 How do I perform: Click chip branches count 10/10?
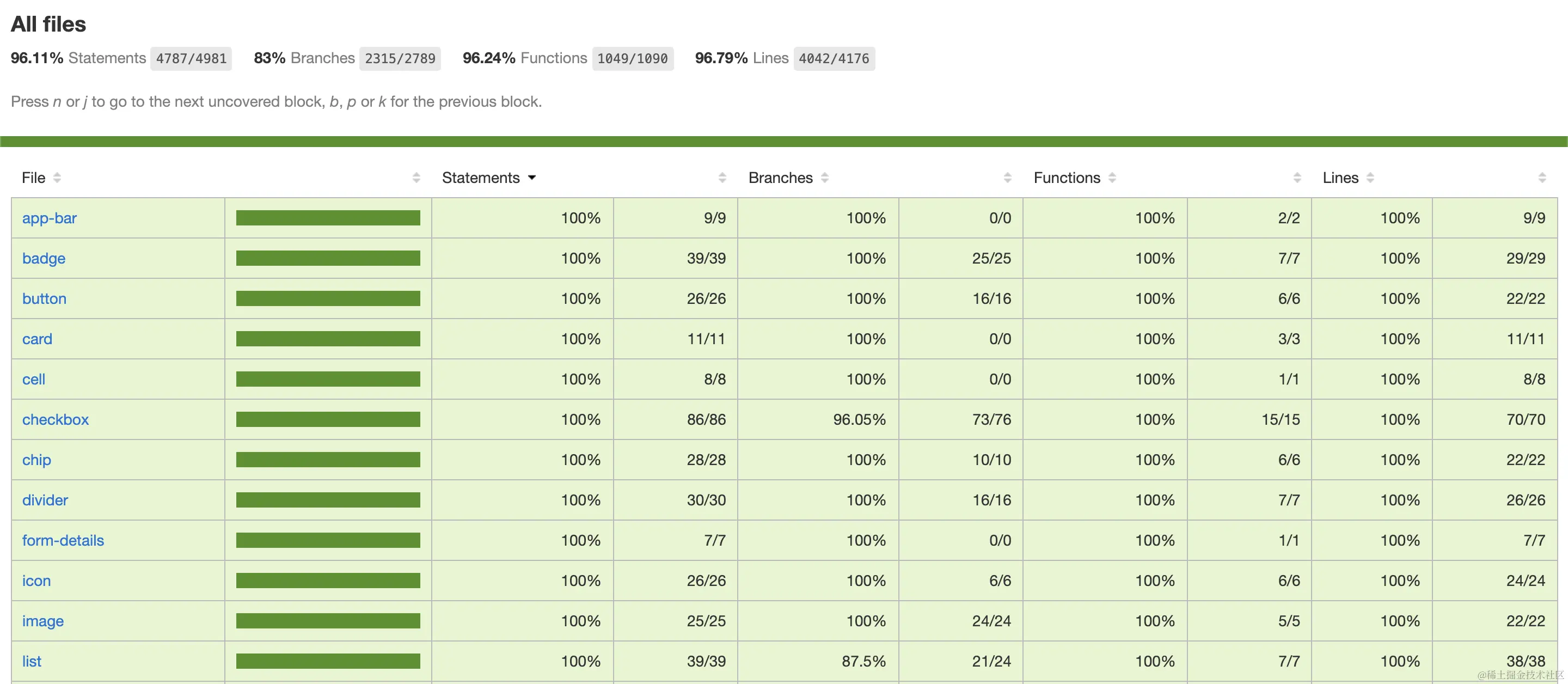click(x=991, y=460)
